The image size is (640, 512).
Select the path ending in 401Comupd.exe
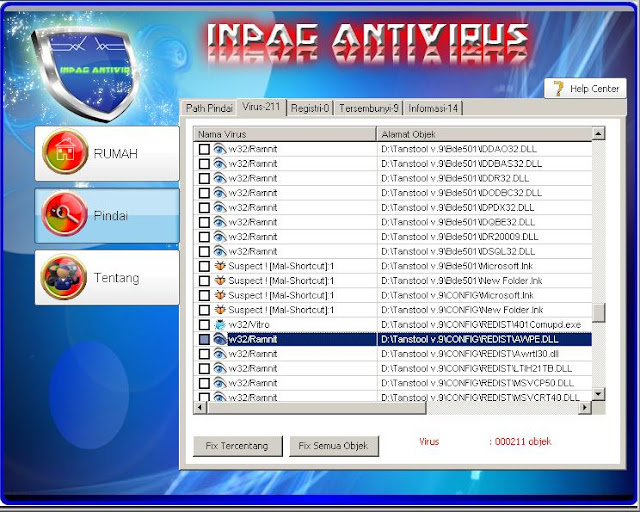(481, 325)
